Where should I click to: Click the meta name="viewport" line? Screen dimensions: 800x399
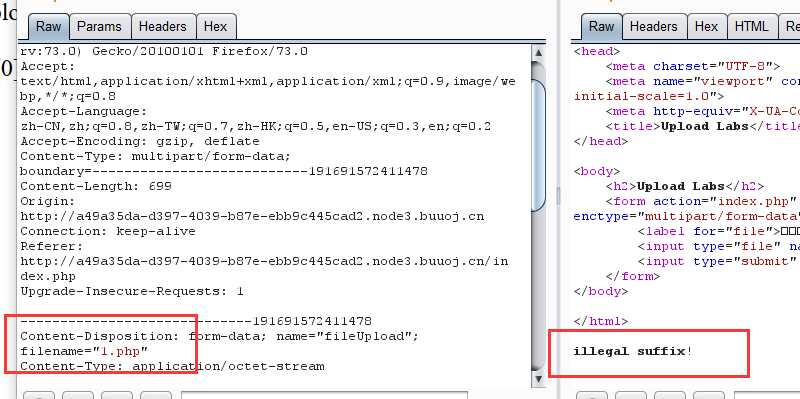click(703, 81)
